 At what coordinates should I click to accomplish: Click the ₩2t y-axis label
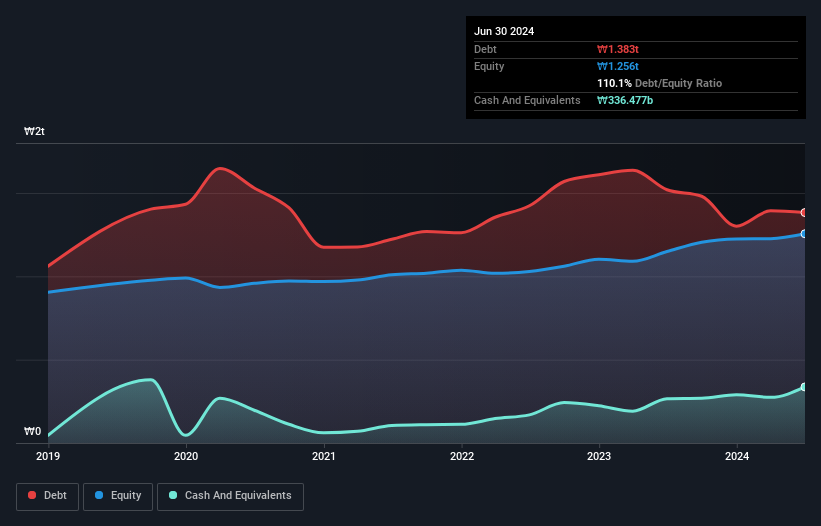click(x=35, y=131)
